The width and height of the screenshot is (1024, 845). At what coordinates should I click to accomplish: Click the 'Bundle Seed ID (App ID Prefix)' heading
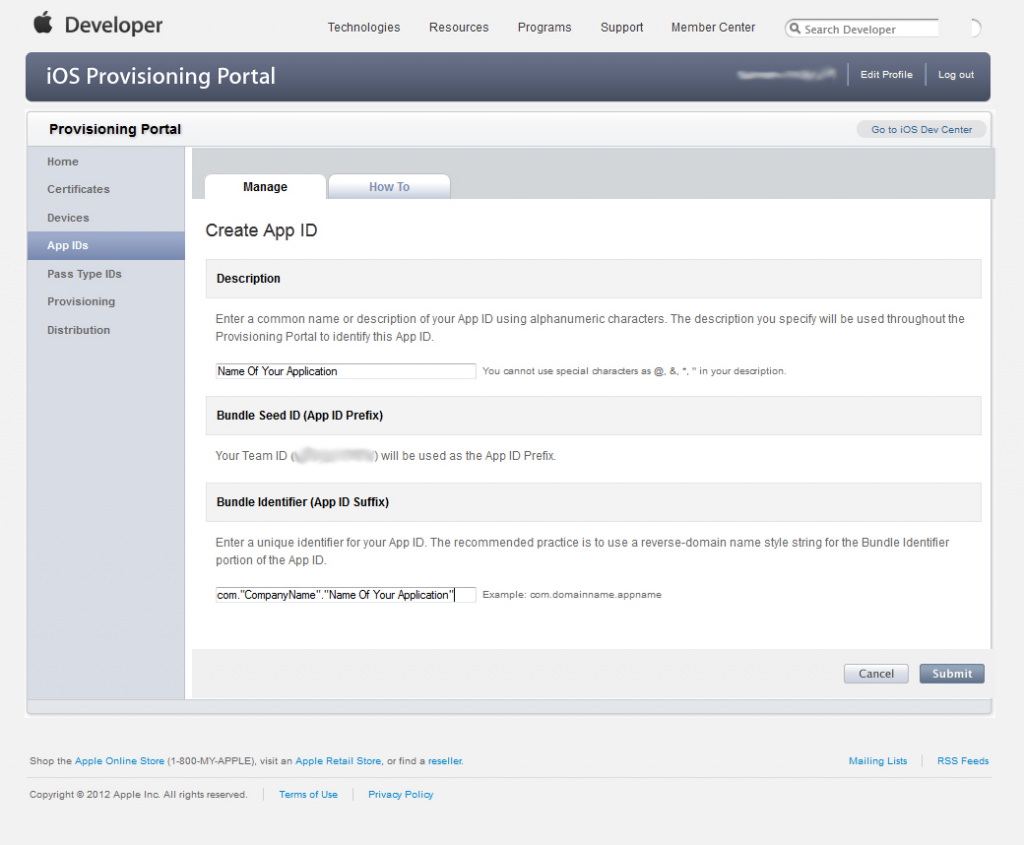click(x=300, y=415)
